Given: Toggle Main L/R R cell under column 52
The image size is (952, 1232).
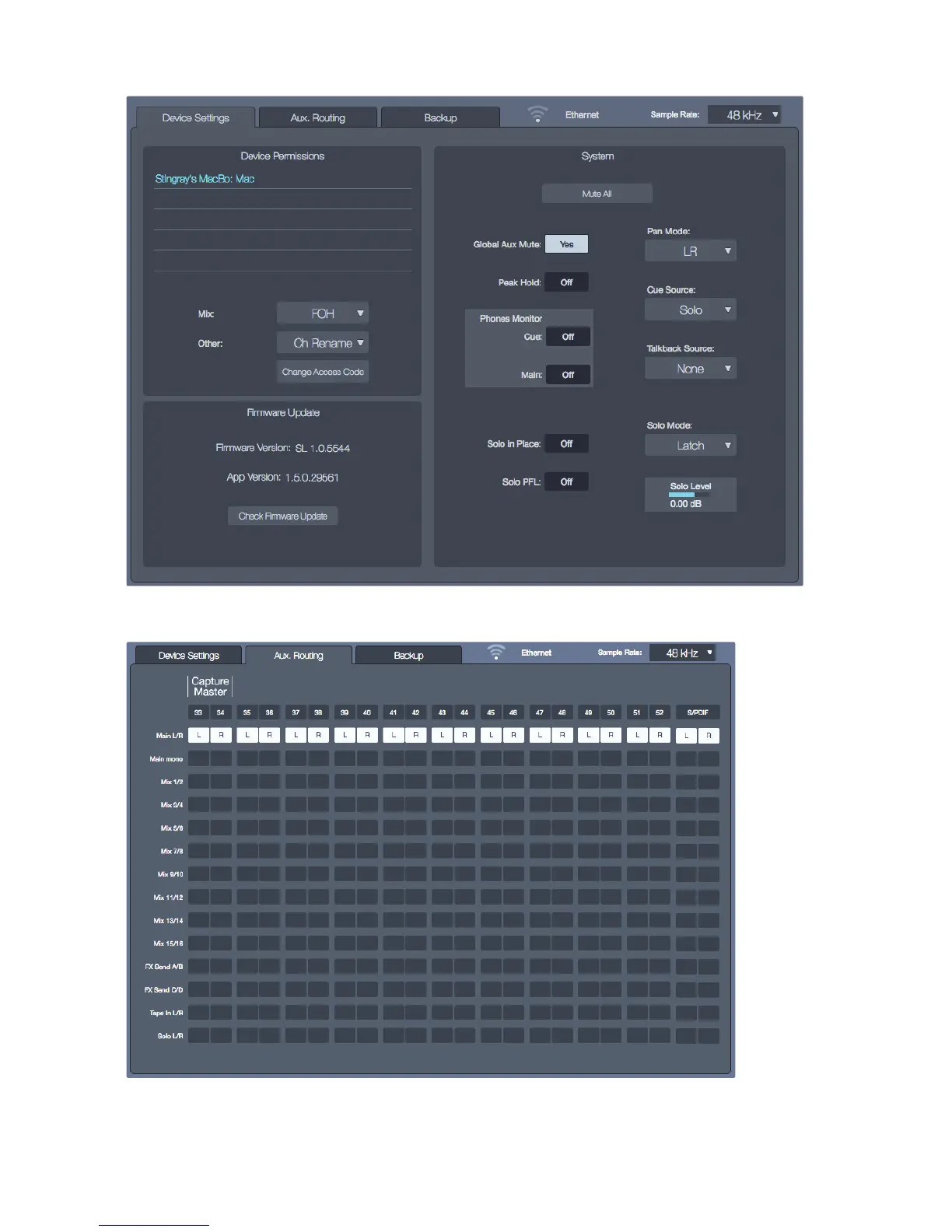Looking at the screenshot, I should pos(660,735).
